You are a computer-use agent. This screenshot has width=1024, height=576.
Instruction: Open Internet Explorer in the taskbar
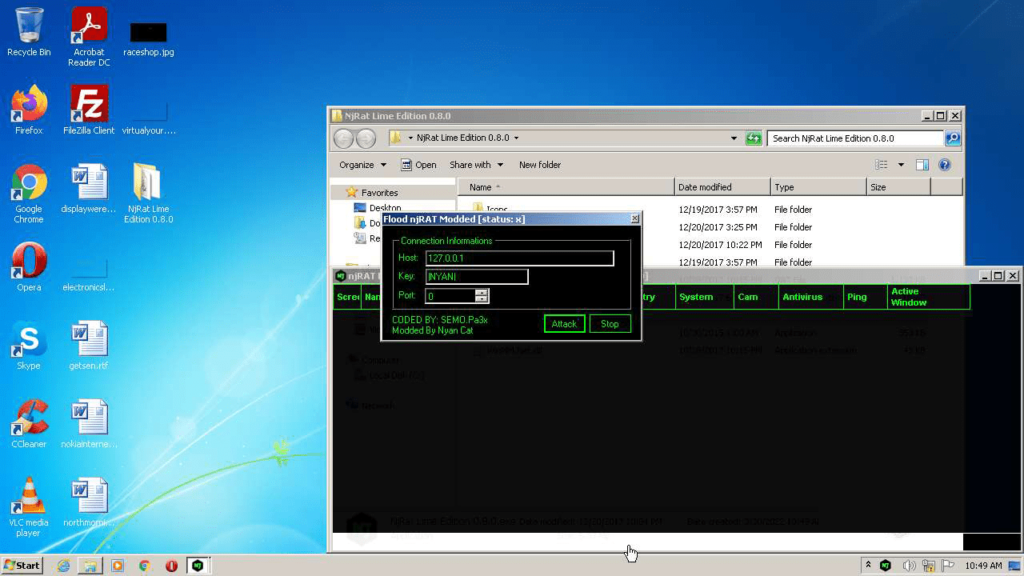tap(63, 566)
